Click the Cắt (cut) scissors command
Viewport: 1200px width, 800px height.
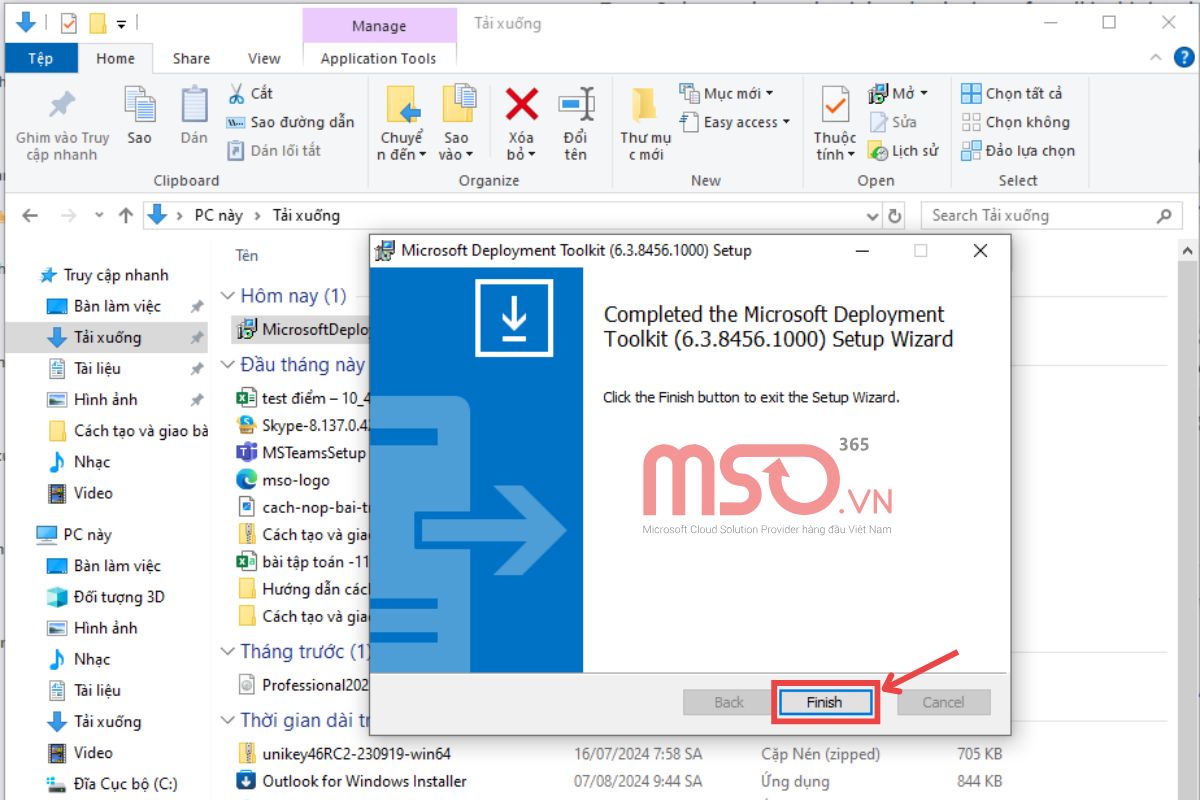[250, 93]
